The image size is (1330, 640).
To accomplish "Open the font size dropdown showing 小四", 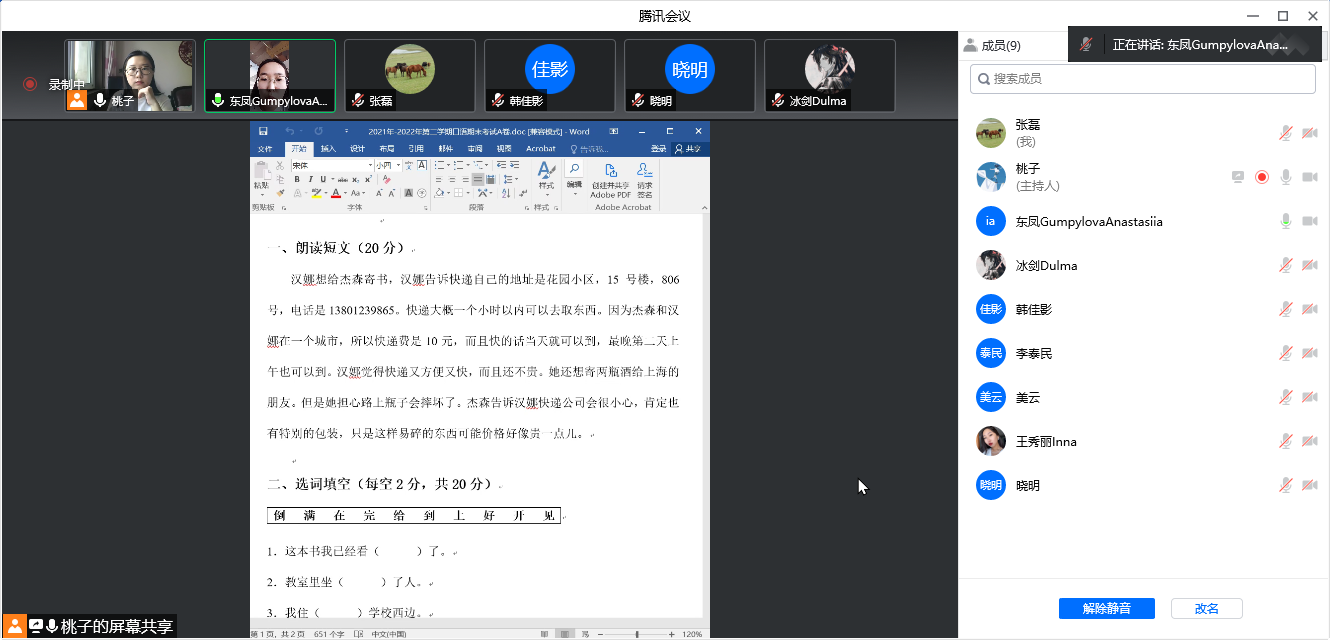I will [398, 165].
